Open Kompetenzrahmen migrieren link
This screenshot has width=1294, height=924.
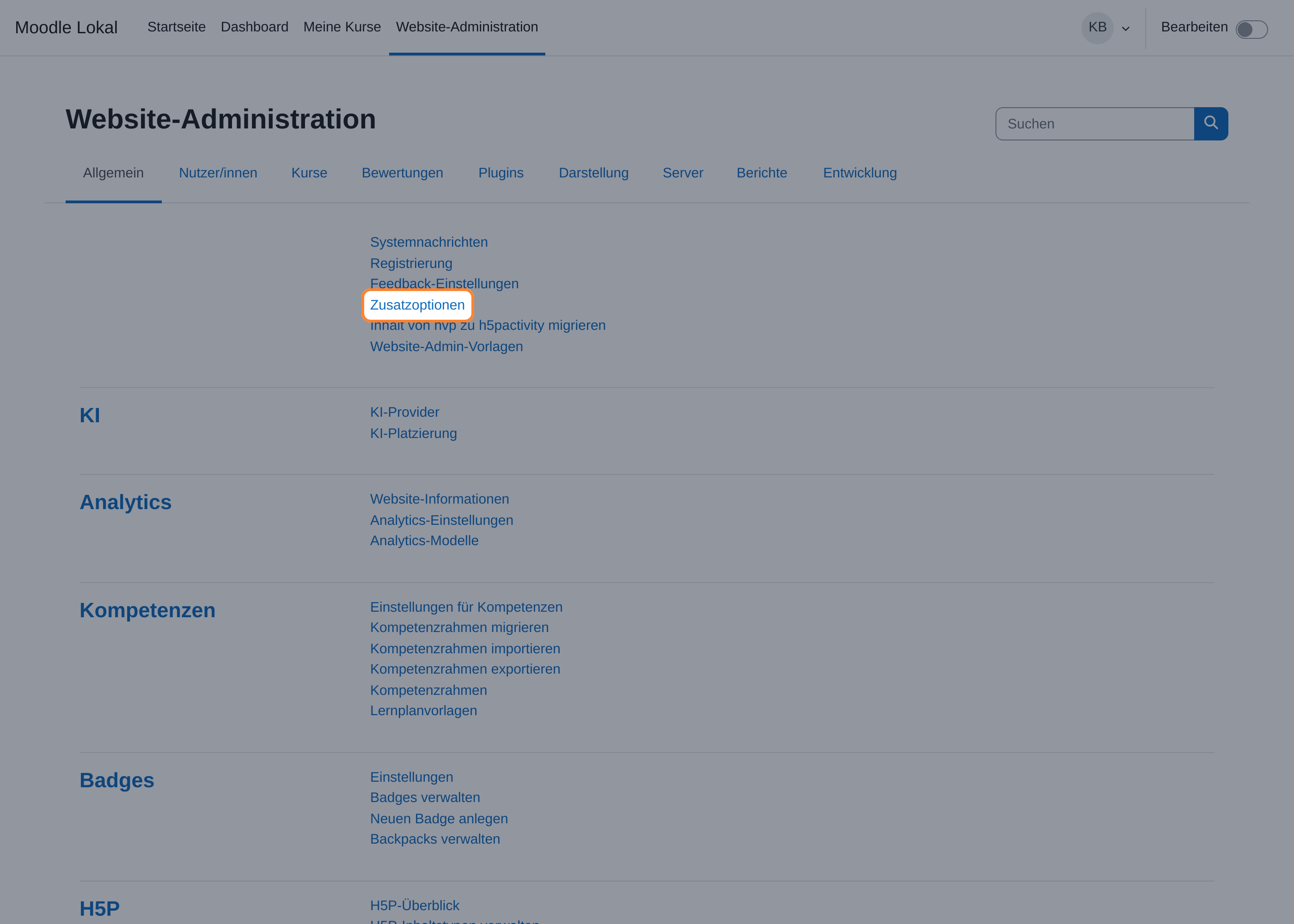tap(459, 627)
